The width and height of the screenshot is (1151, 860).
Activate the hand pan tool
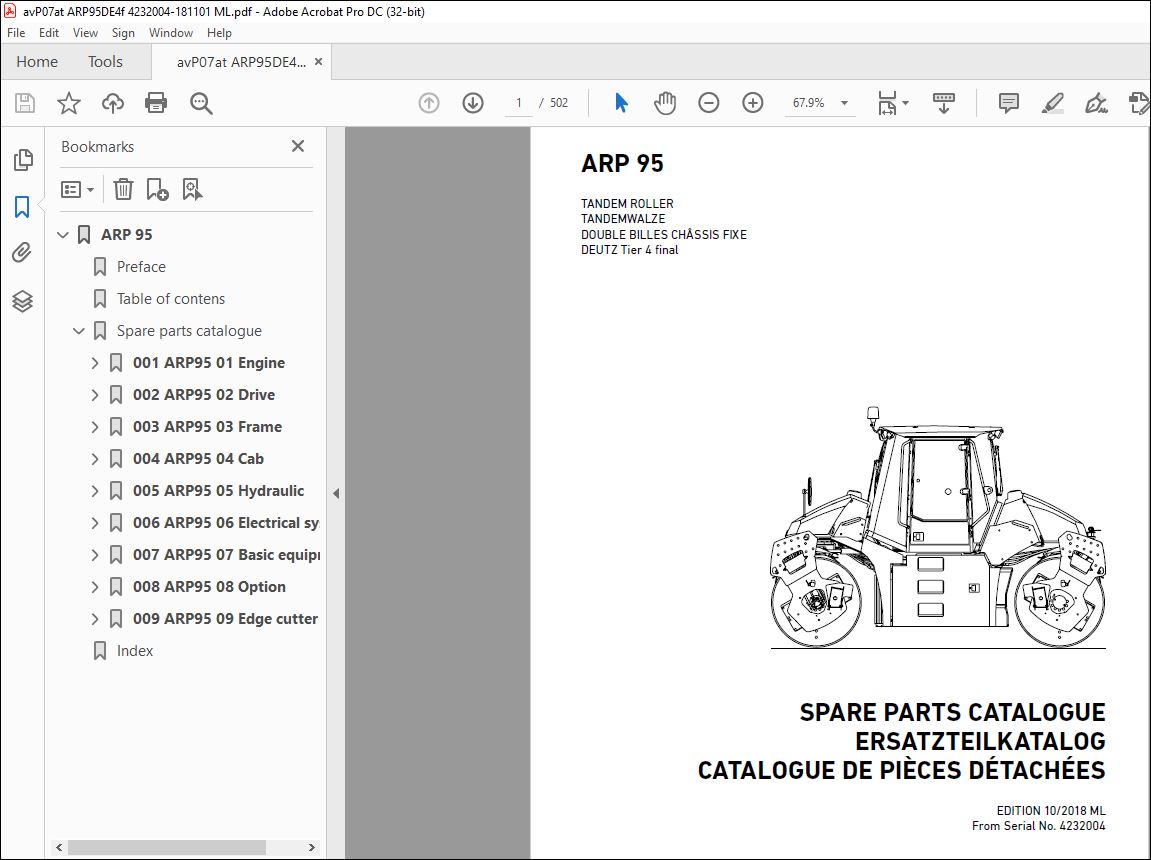tap(665, 103)
